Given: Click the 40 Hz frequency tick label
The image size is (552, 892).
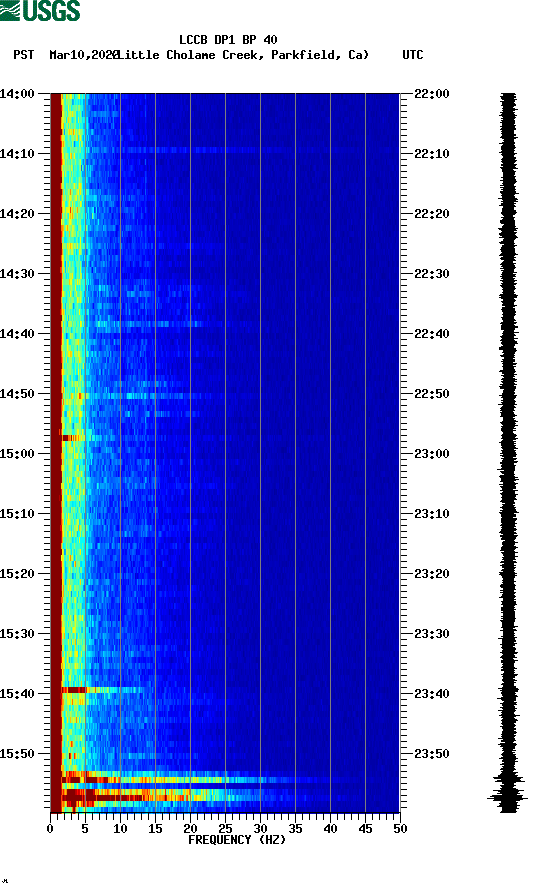Looking at the screenshot, I should click(x=330, y=829).
